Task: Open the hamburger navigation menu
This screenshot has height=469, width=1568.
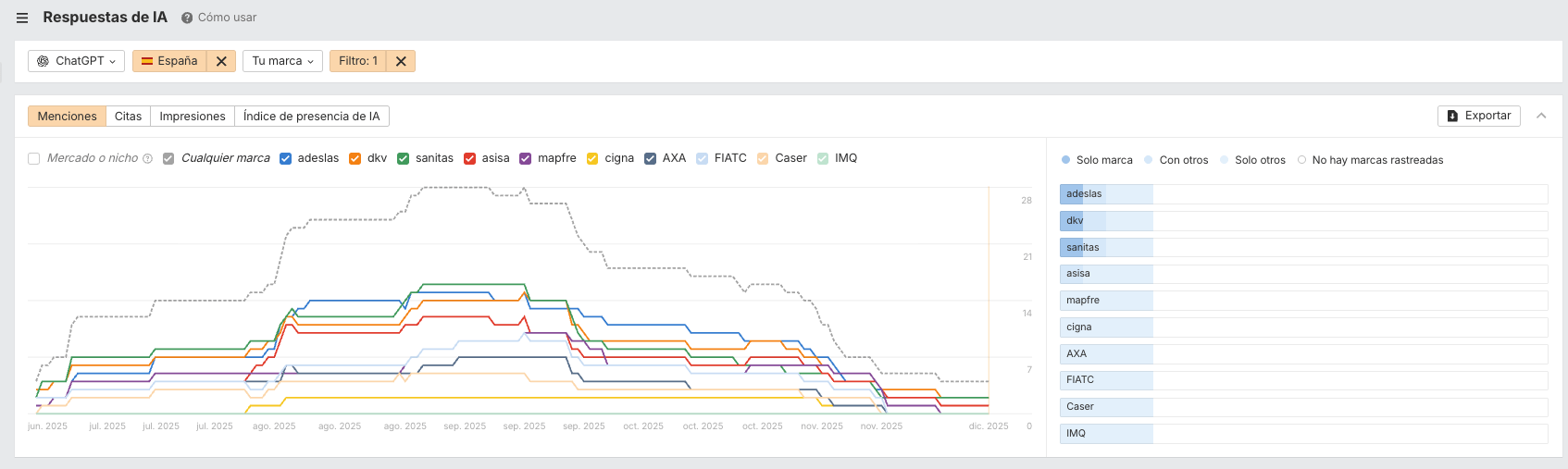Action: click(x=22, y=18)
